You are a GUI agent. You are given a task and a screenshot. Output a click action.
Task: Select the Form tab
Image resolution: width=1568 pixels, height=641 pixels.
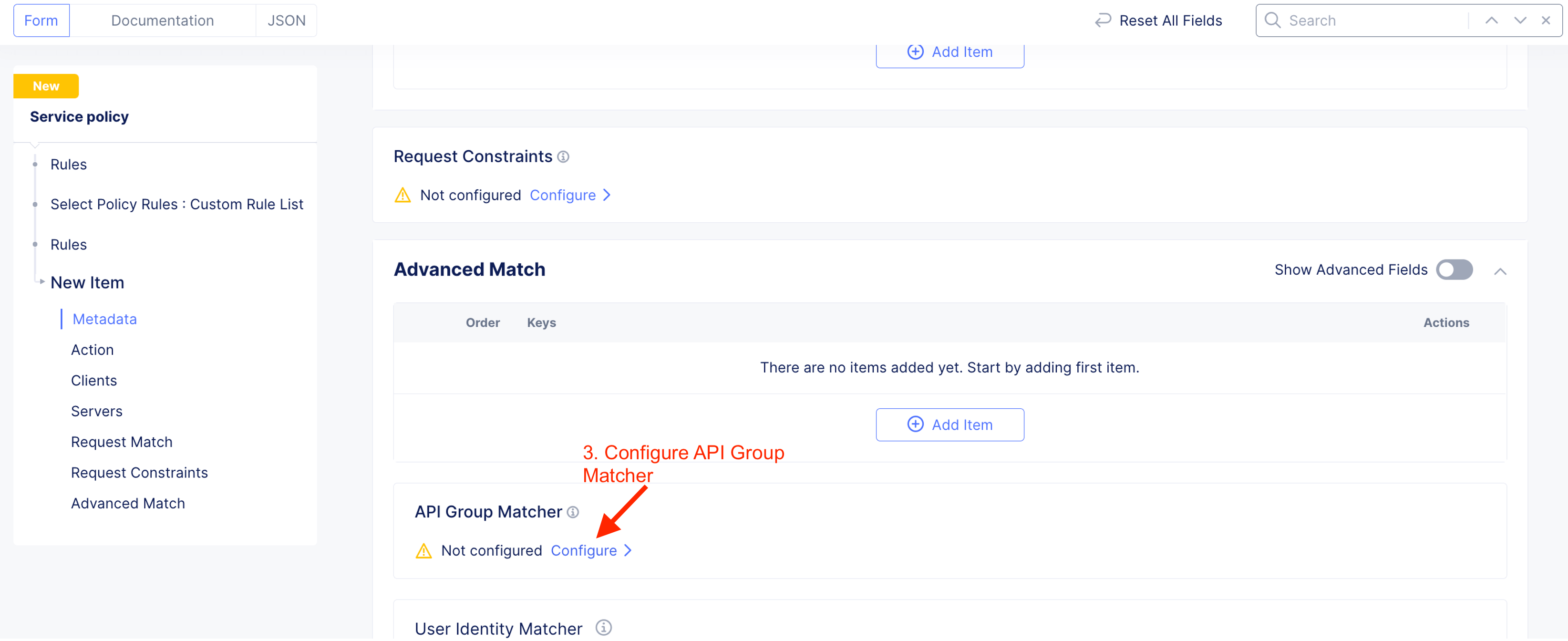click(x=41, y=21)
